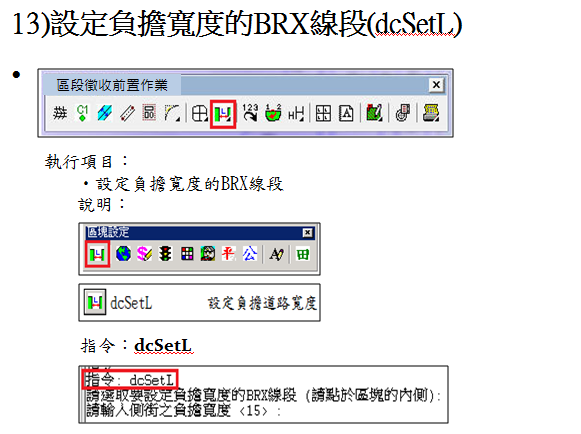This screenshot has height=434, width=581.
Task: Select the green 田 field icon
Action: click(x=303, y=255)
